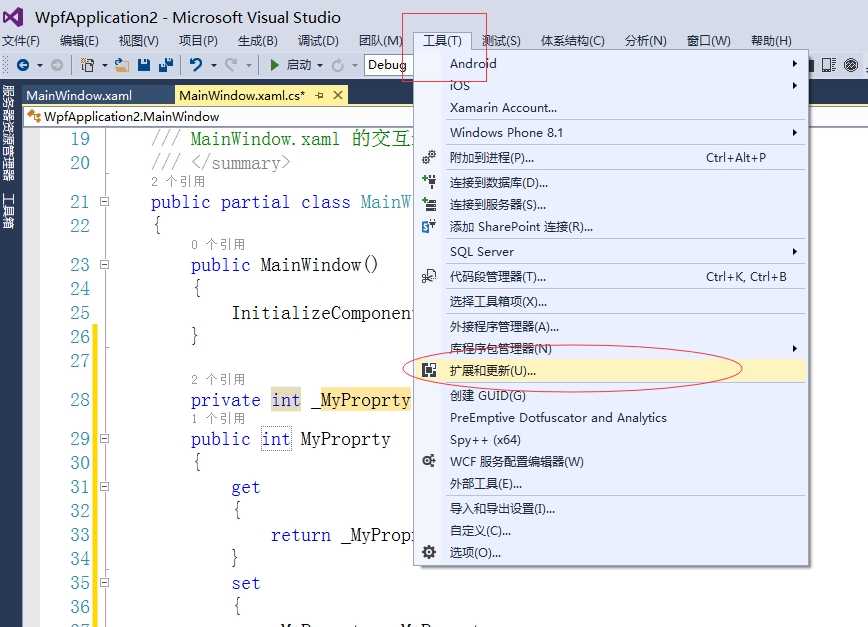Click the green start debugging play icon
Viewport: 868px width, 627px height.
coord(274,65)
